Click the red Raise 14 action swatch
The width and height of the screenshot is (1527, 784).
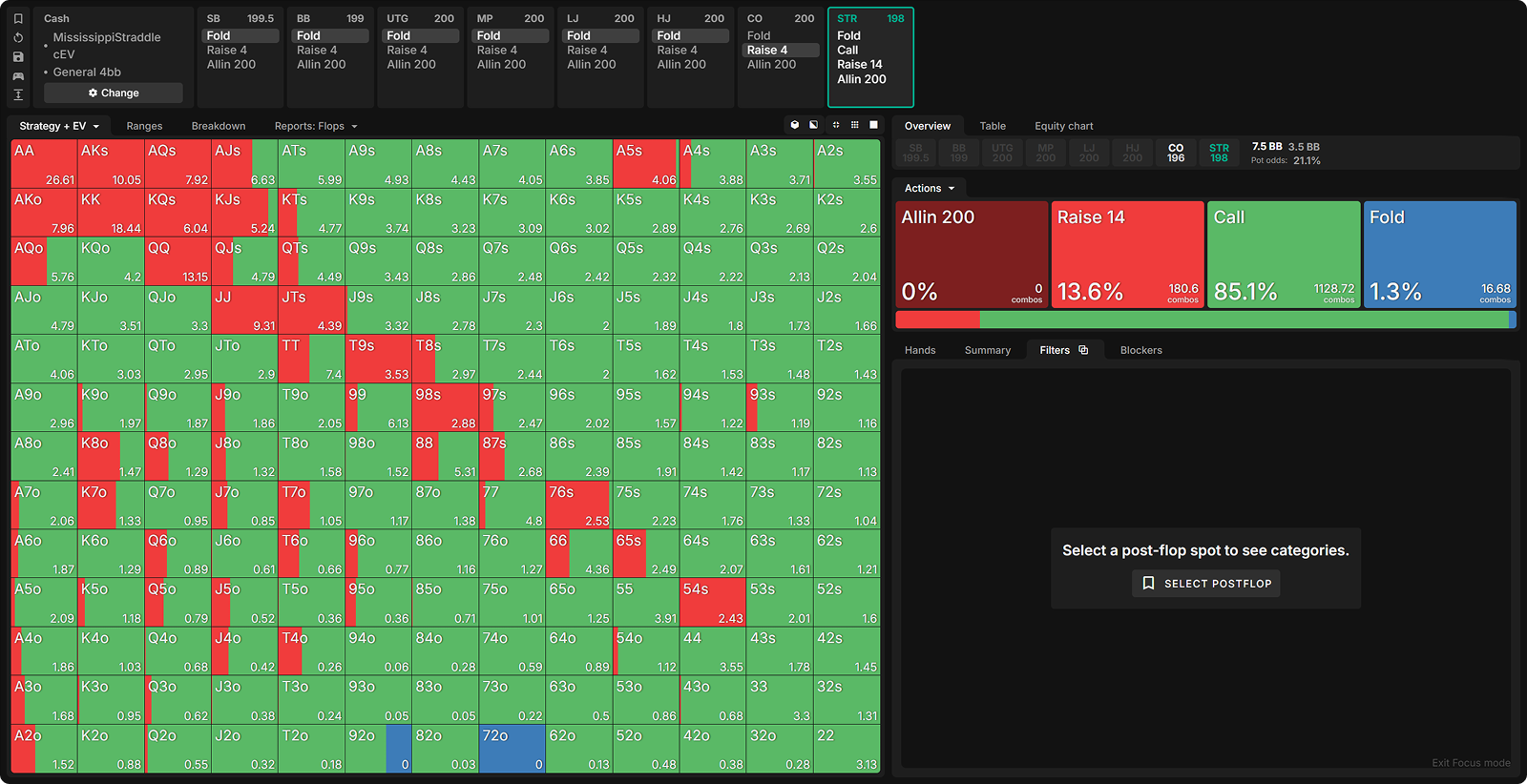tap(1127, 255)
